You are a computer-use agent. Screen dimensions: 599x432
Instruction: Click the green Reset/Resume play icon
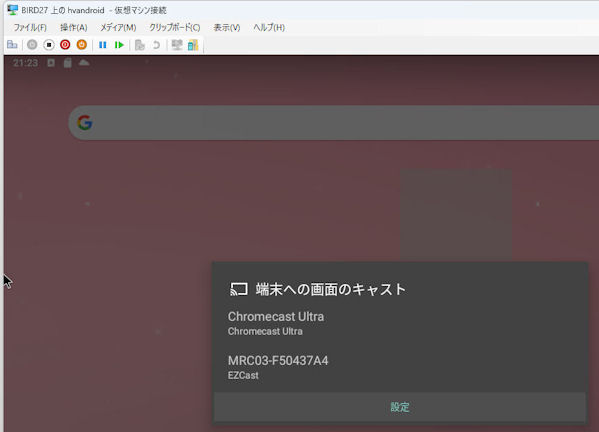pyautogui.click(x=119, y=45)
